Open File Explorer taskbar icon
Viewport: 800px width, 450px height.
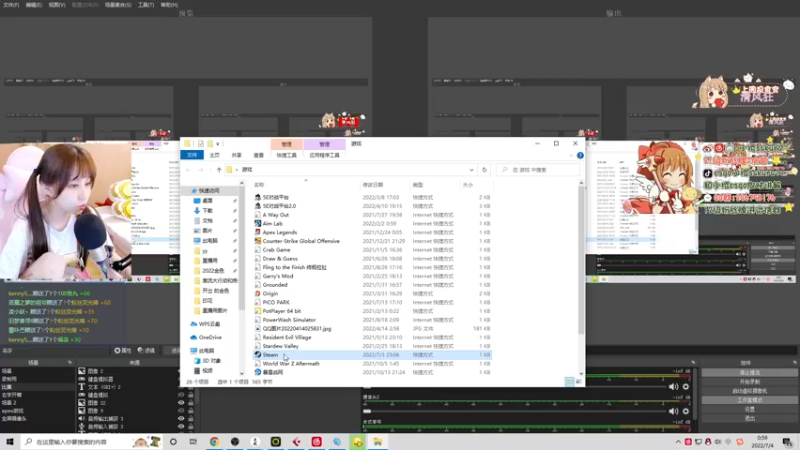[x=378, y=441]
